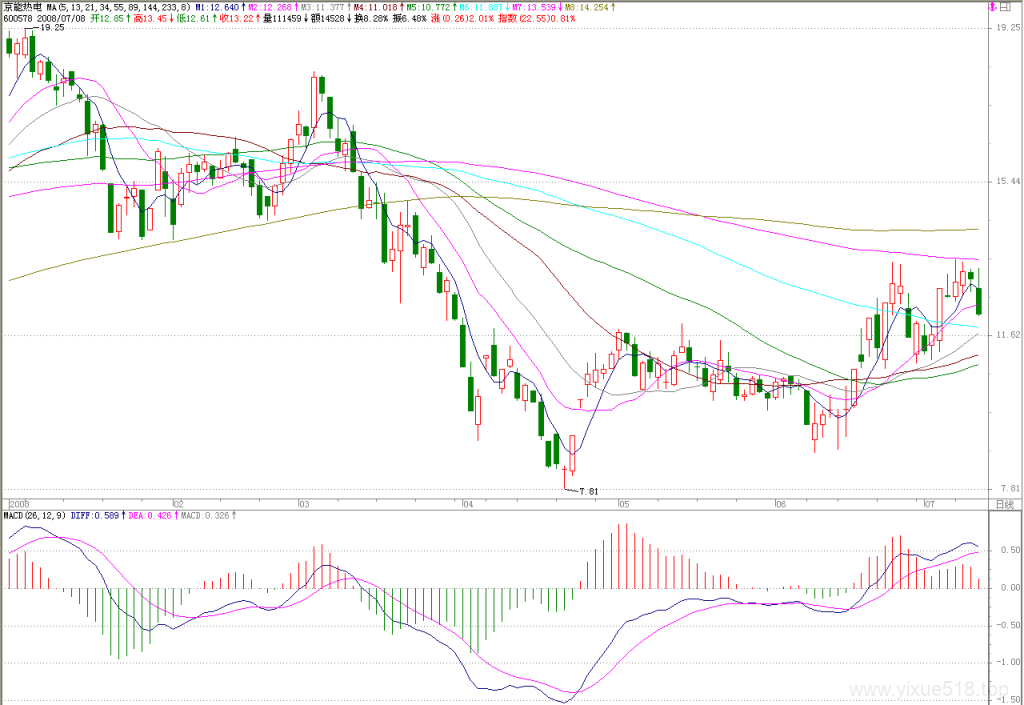Open the 日线 period selector

(x=1004, y=504)
